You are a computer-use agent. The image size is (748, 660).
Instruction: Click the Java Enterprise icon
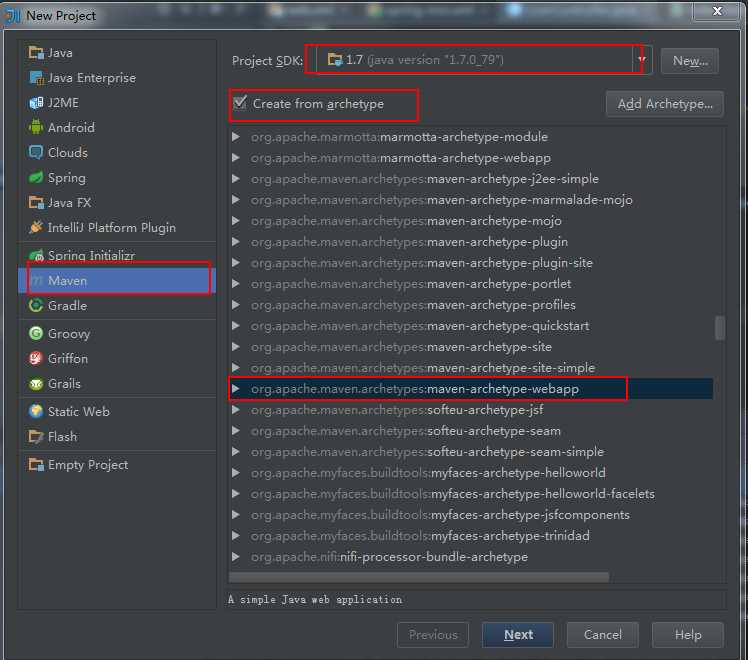tap(36, 78)
